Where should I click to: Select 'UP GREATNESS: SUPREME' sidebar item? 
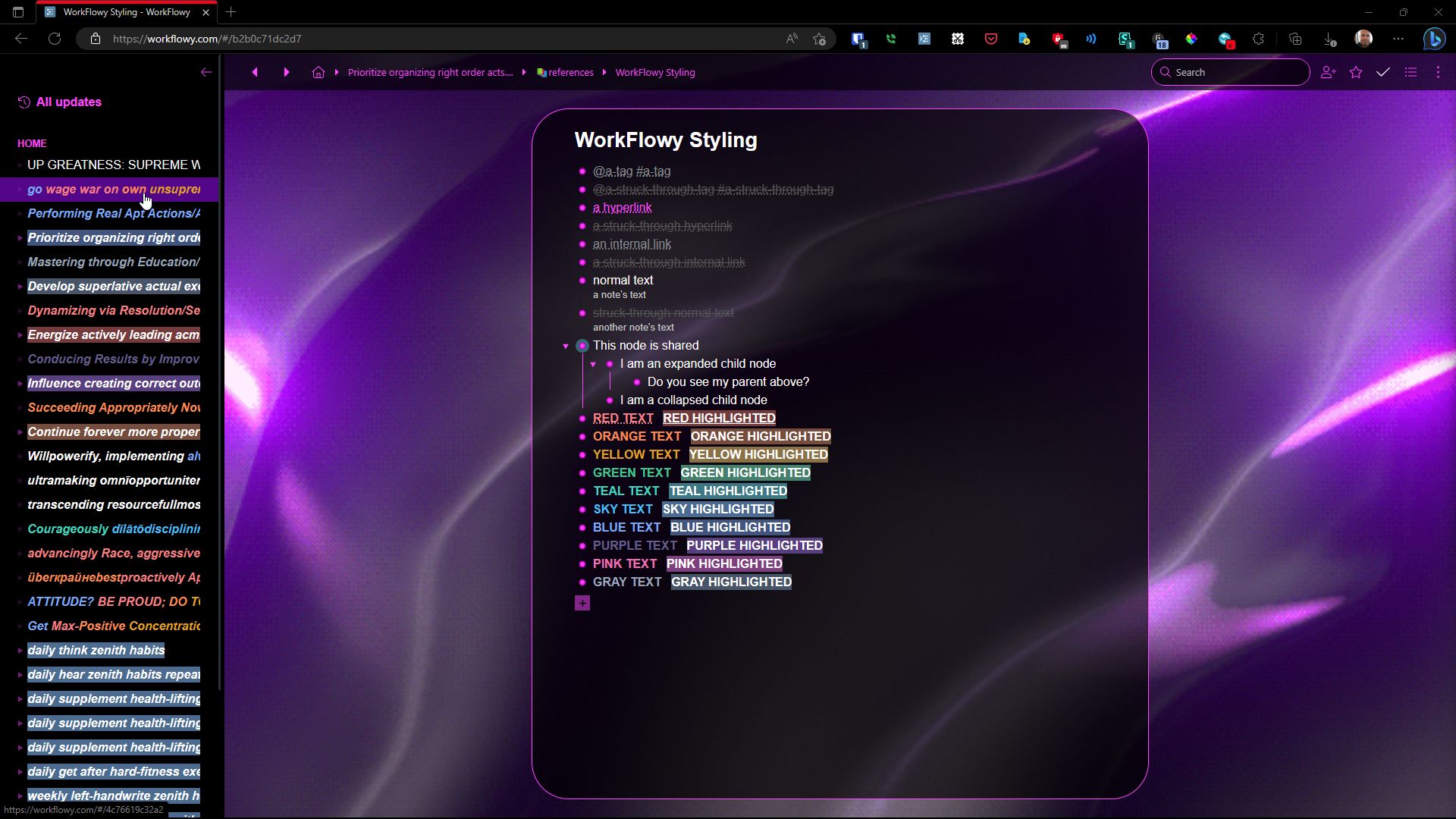coord(114,165)
